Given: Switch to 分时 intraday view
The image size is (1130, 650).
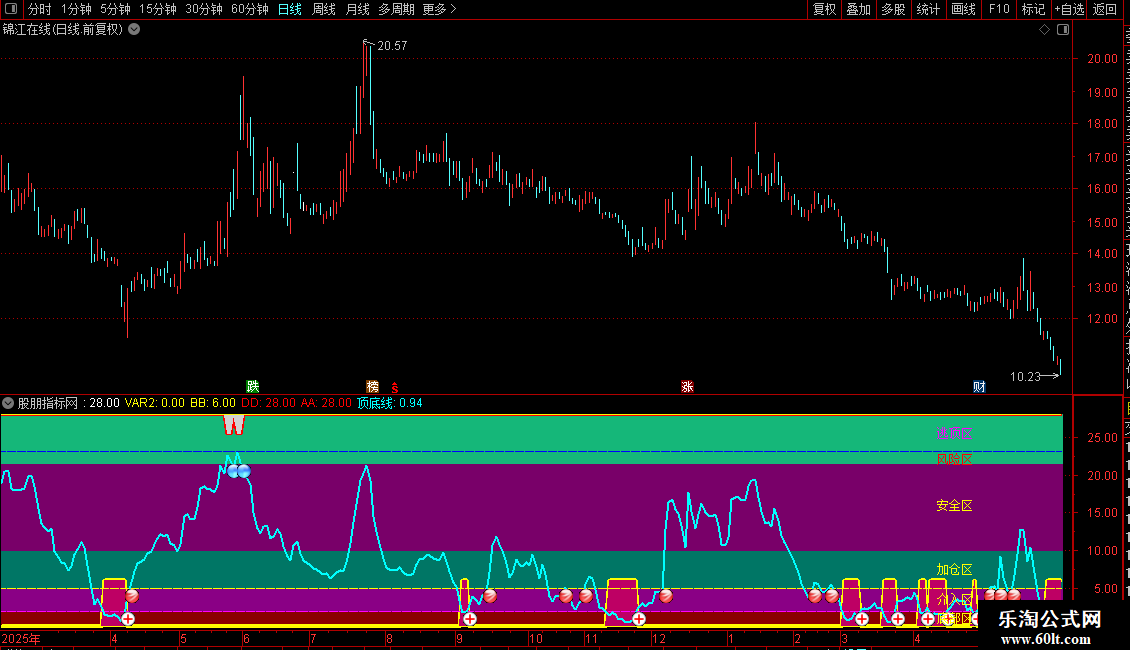Looking at the screenshot, I should (x=40, y=9).
